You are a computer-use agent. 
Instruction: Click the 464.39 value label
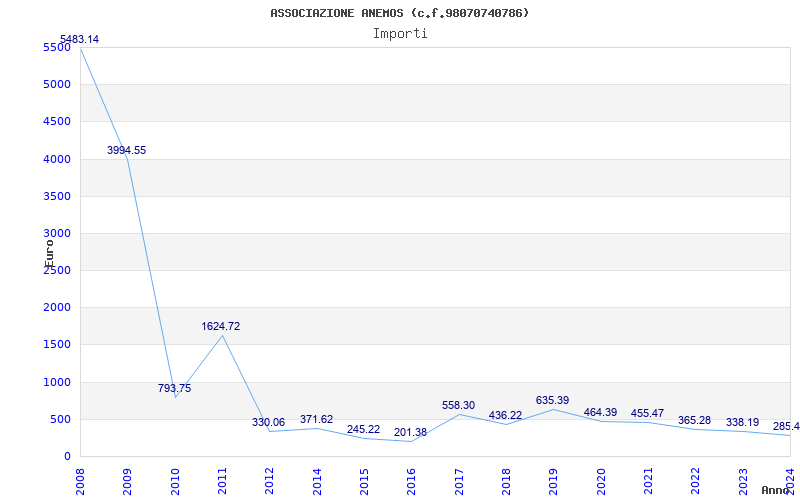click(600, 412)
